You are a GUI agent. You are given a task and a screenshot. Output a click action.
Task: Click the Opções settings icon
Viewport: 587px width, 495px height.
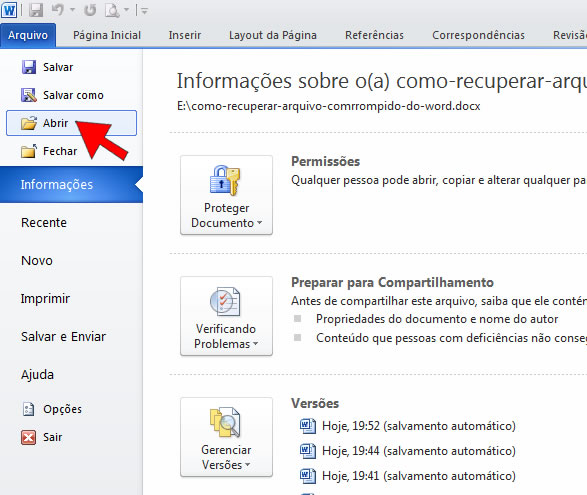pos(28,409)
